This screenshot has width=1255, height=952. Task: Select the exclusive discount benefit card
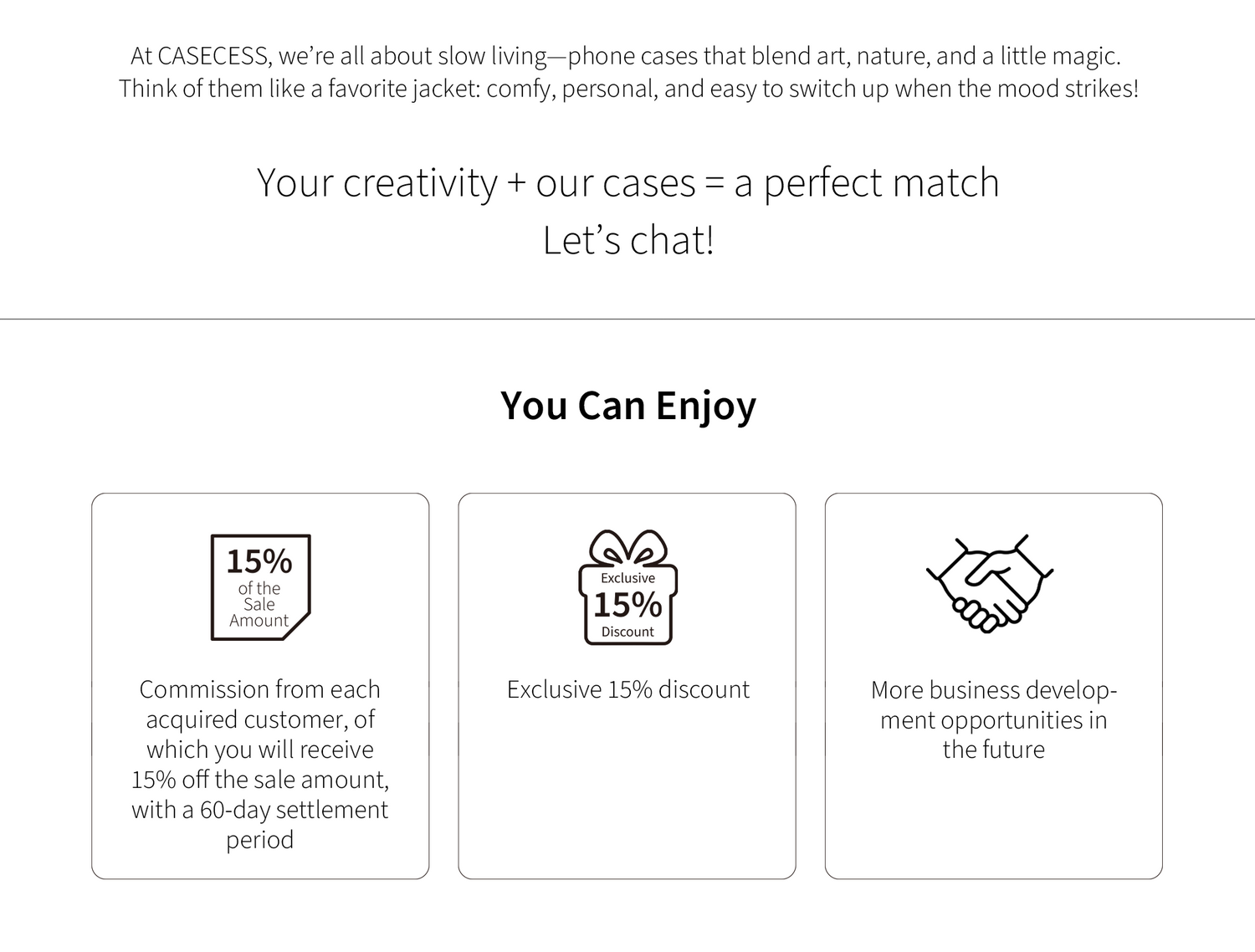point(627,686)
